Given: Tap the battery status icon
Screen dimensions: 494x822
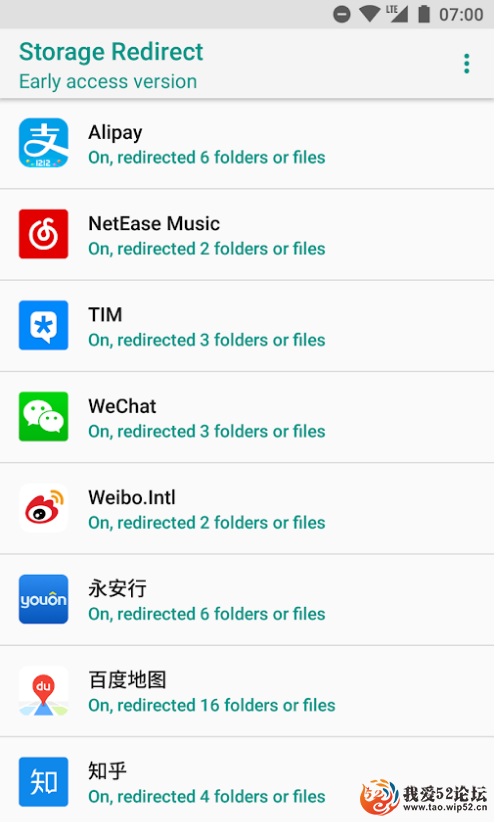Looking at the screenshot, I should [424, 14].
